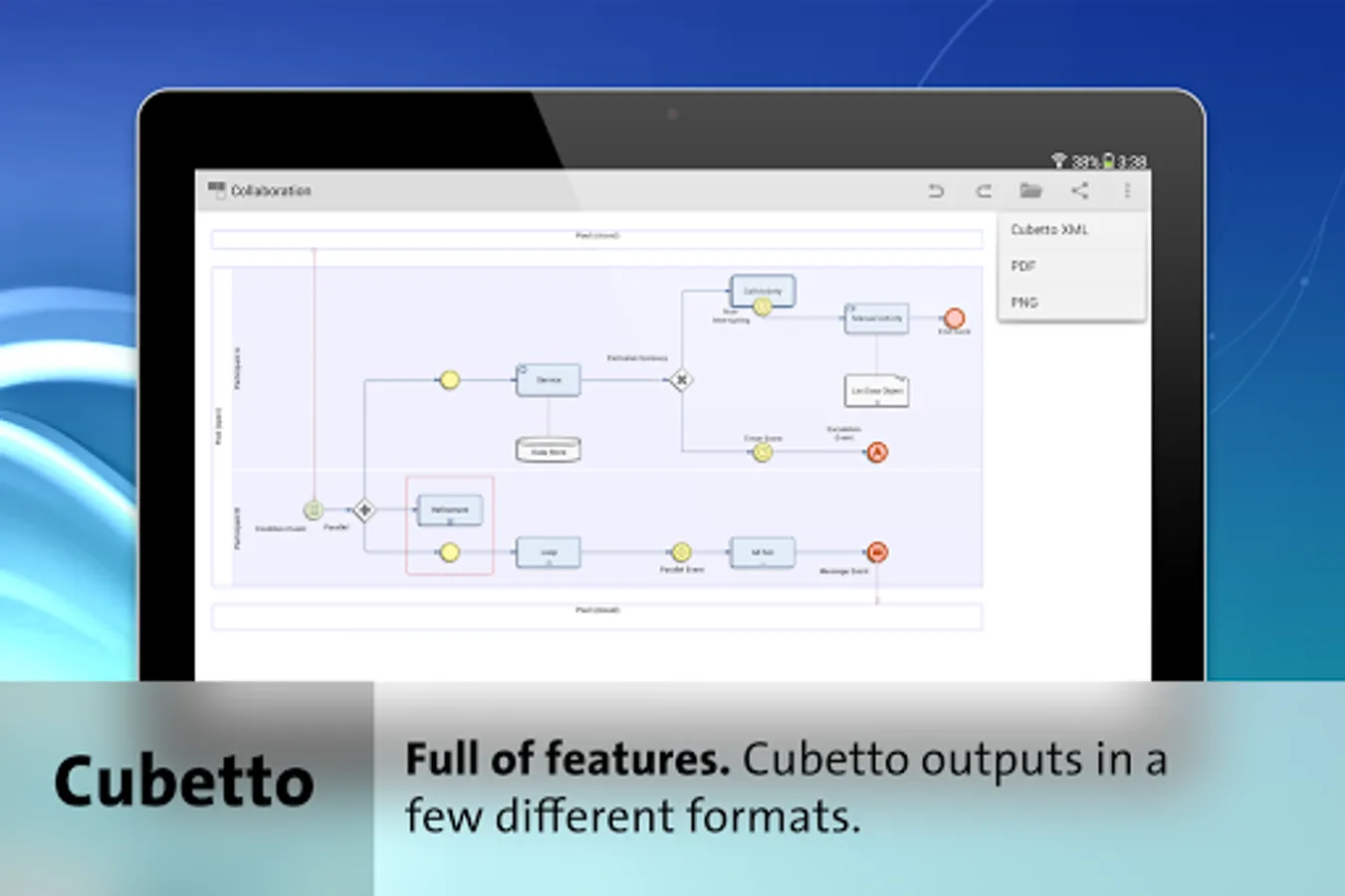Viewport: 1345px width, 896px height.
Task: Tap the Collaboration app icon
Action: [216, 190]
